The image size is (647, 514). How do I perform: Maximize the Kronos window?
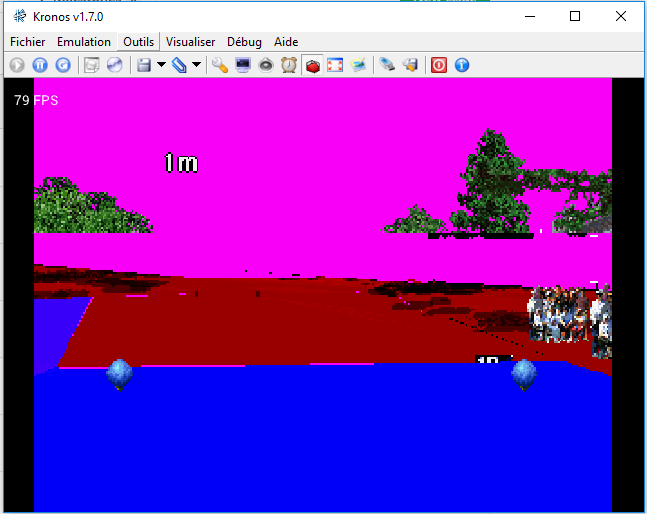pyautogui.click(x=575, y=17)
